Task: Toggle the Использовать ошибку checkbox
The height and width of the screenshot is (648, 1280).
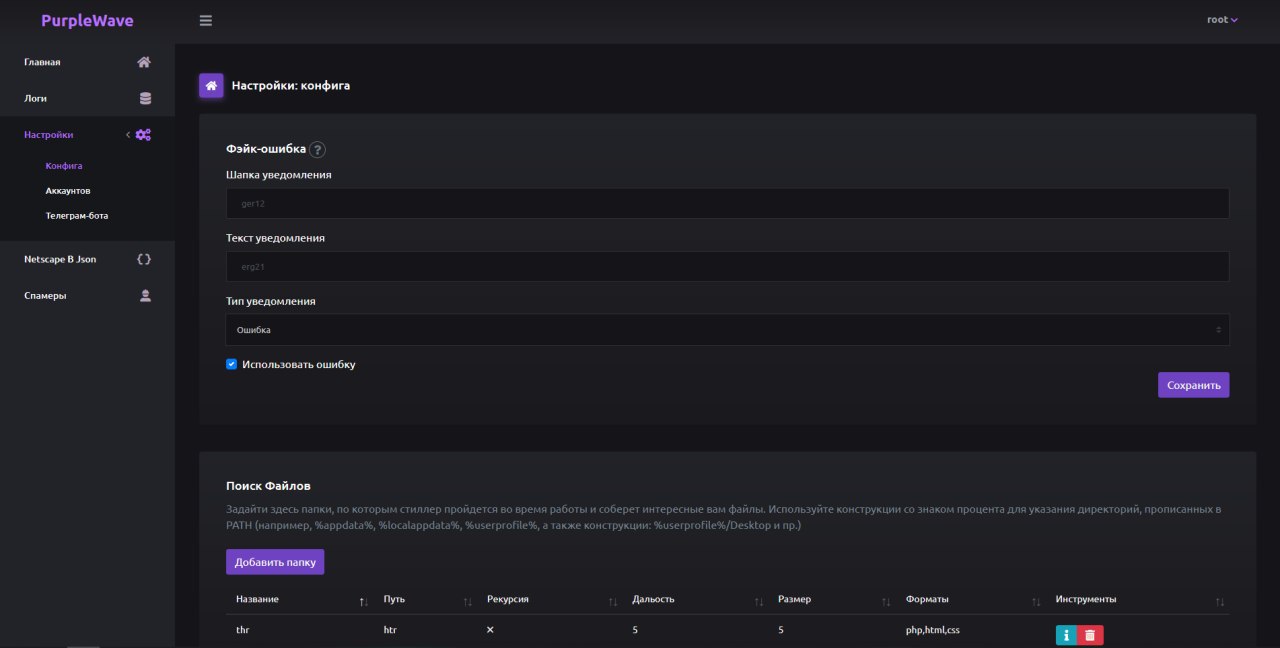Action: [x=231, y=365]
